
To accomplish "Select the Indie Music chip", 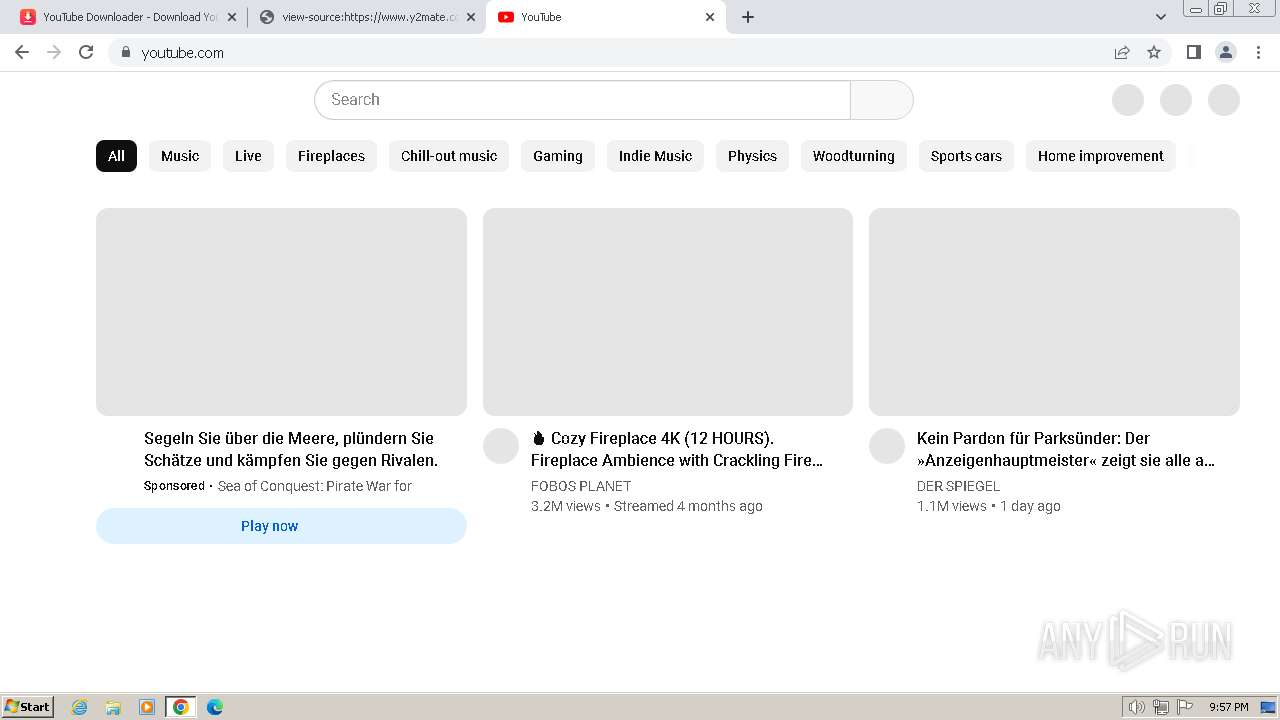I will pyautogui.click(x=655, y=156).
